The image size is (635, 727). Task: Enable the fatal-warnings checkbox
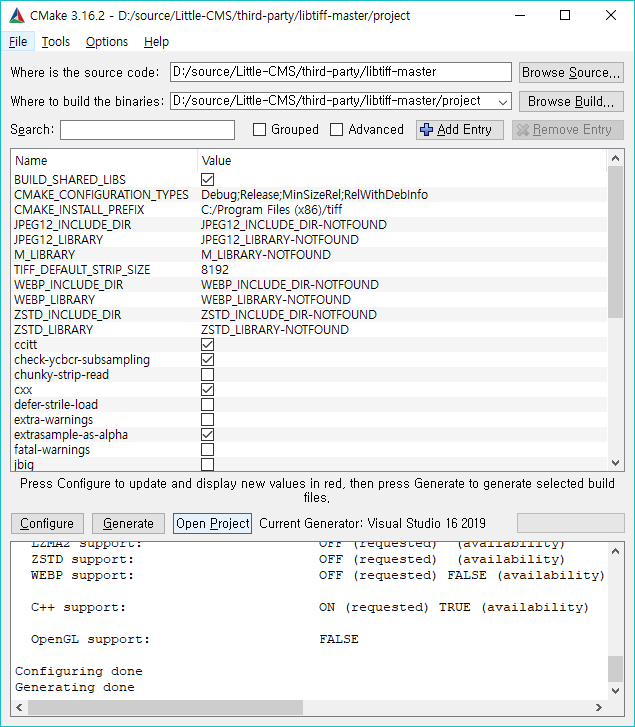point(208,449)
